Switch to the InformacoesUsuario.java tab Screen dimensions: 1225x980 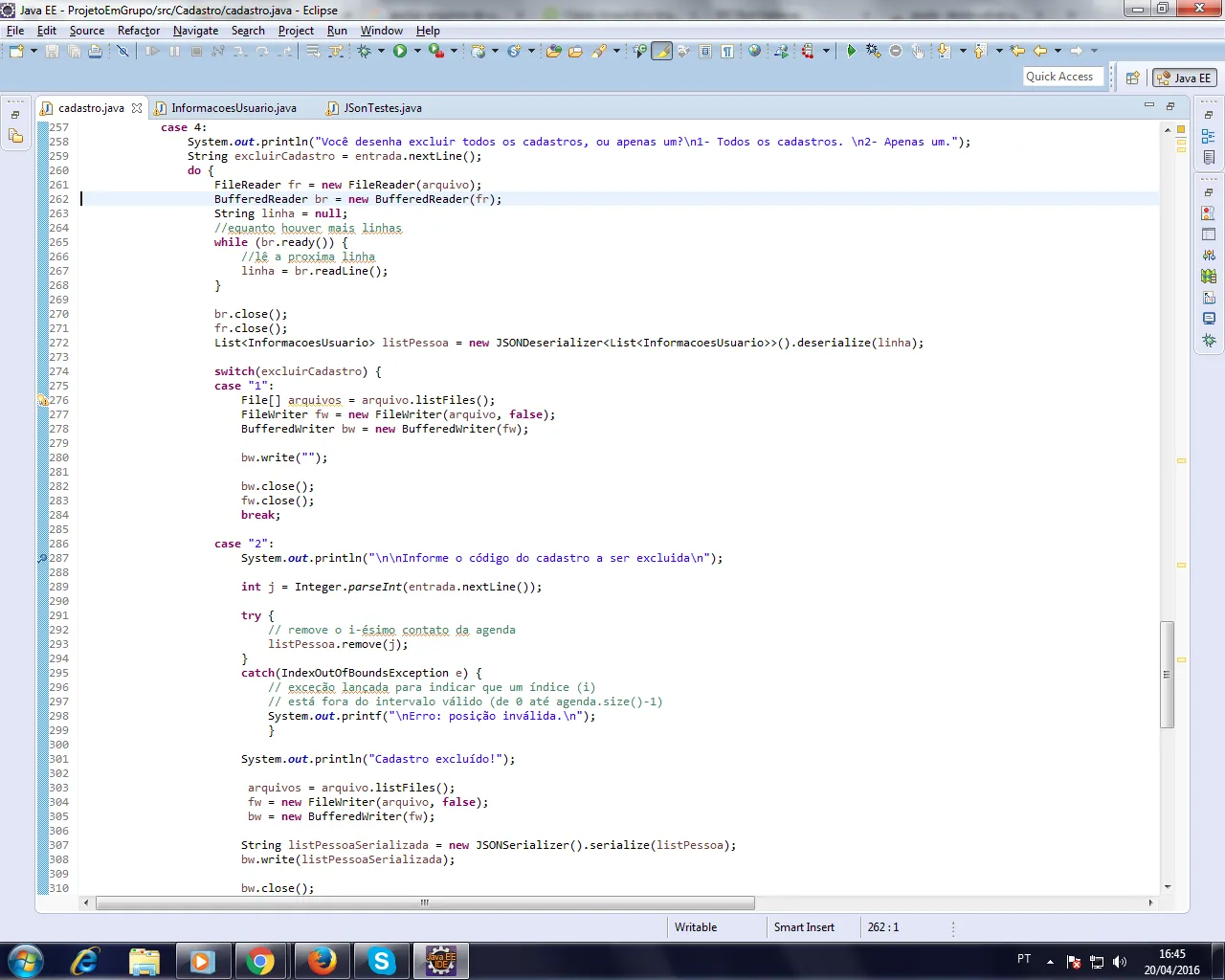point(234,108)
